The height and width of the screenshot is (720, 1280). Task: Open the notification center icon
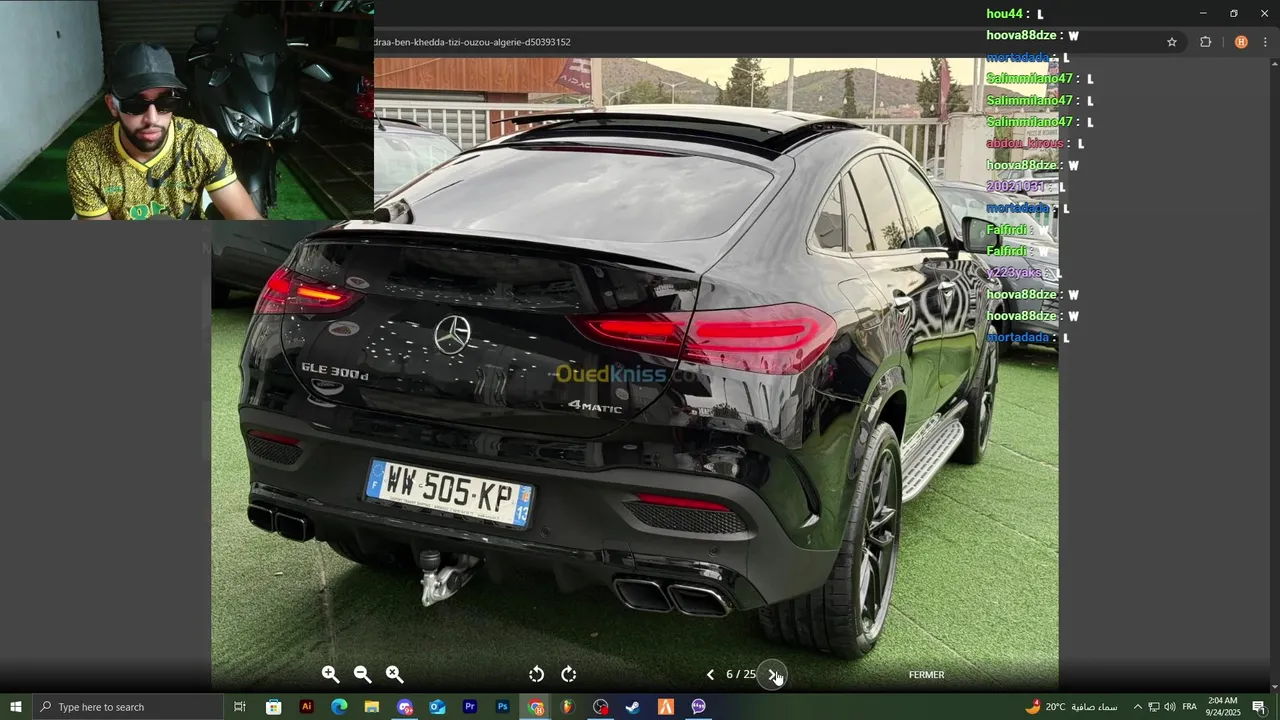coord(1259,707)
